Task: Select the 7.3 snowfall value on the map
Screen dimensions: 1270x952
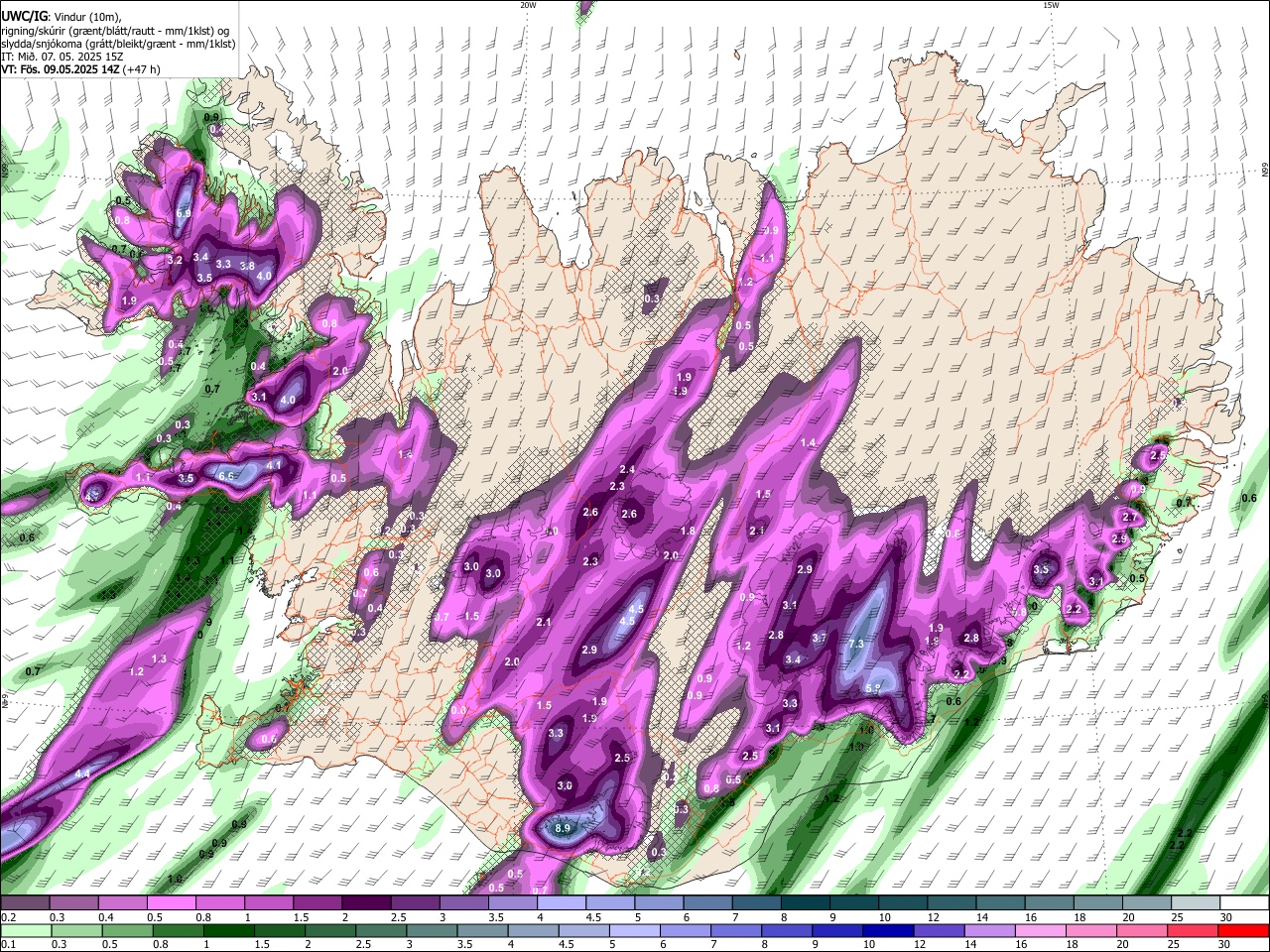Action: 856,644
